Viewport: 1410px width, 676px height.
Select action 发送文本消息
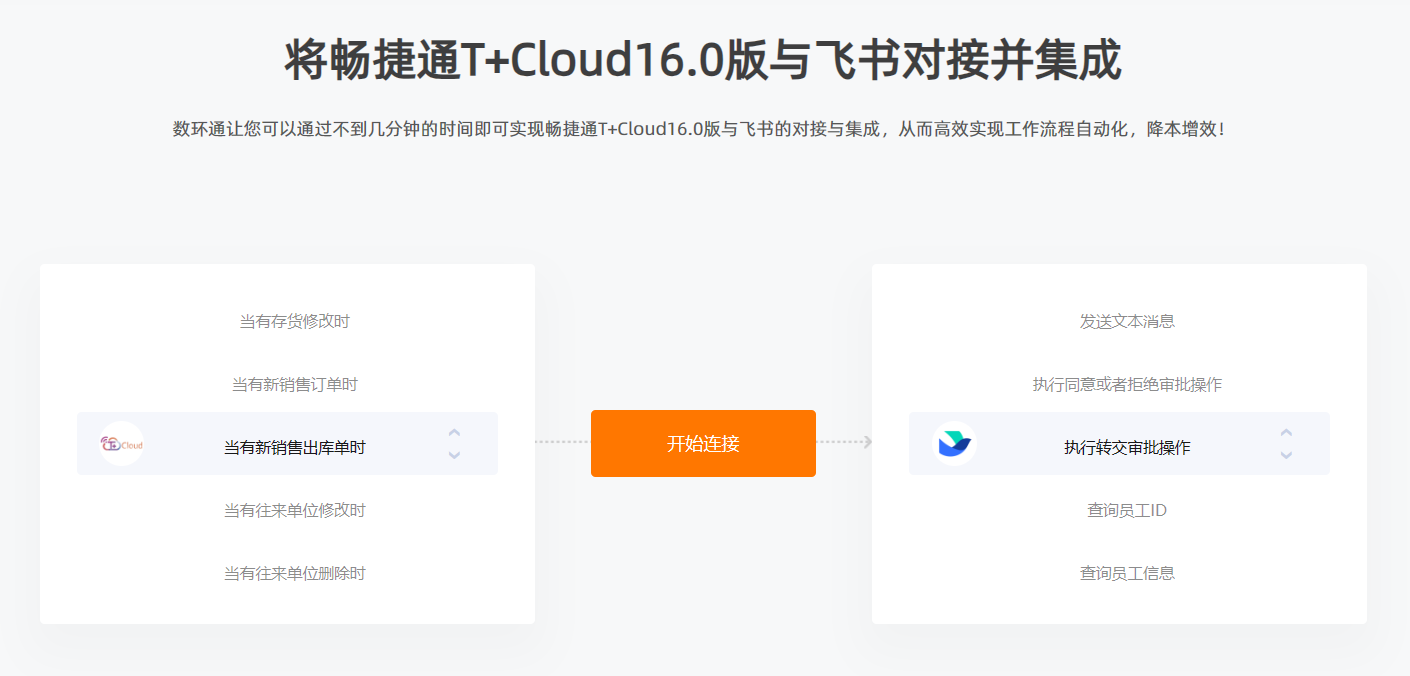coord(1127,321)
